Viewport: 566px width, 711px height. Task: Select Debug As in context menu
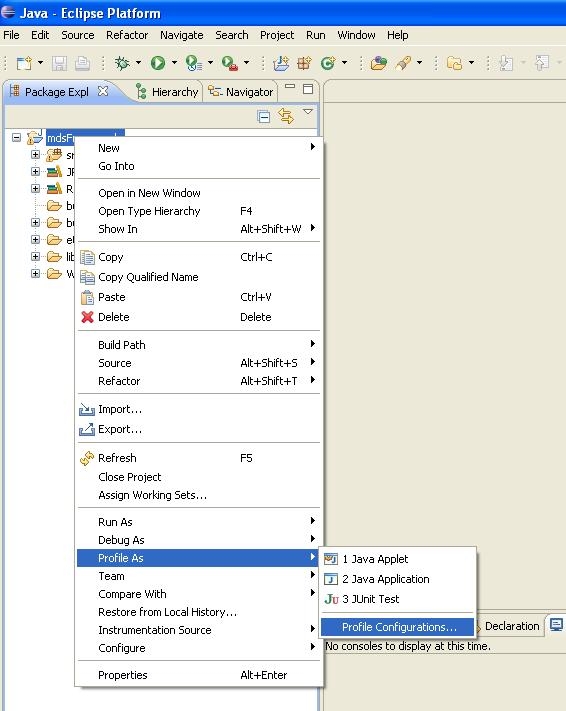pos(198,540)
